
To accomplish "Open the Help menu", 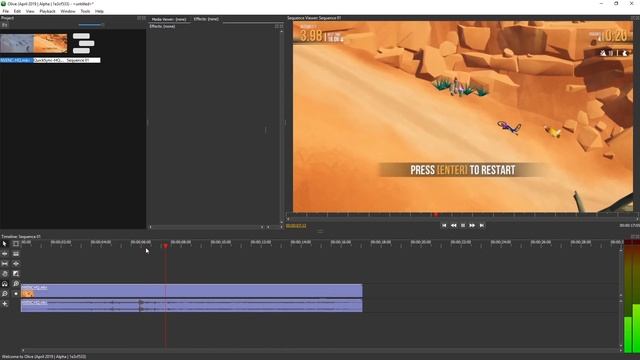I will tap(99, 11).
